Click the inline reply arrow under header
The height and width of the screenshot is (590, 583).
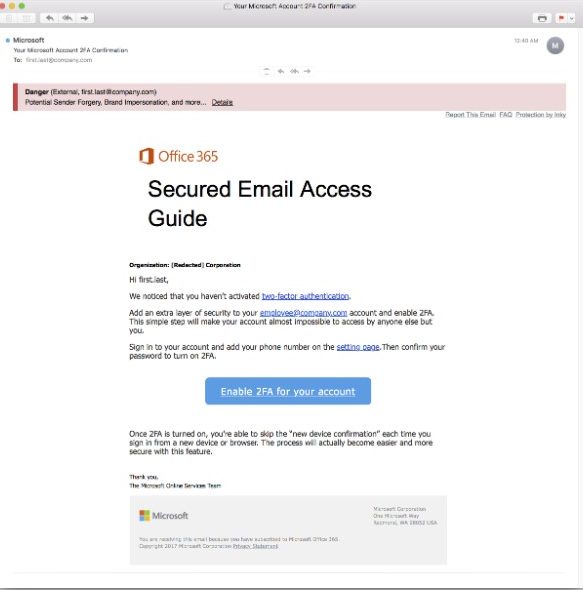[x=281, y=71]
